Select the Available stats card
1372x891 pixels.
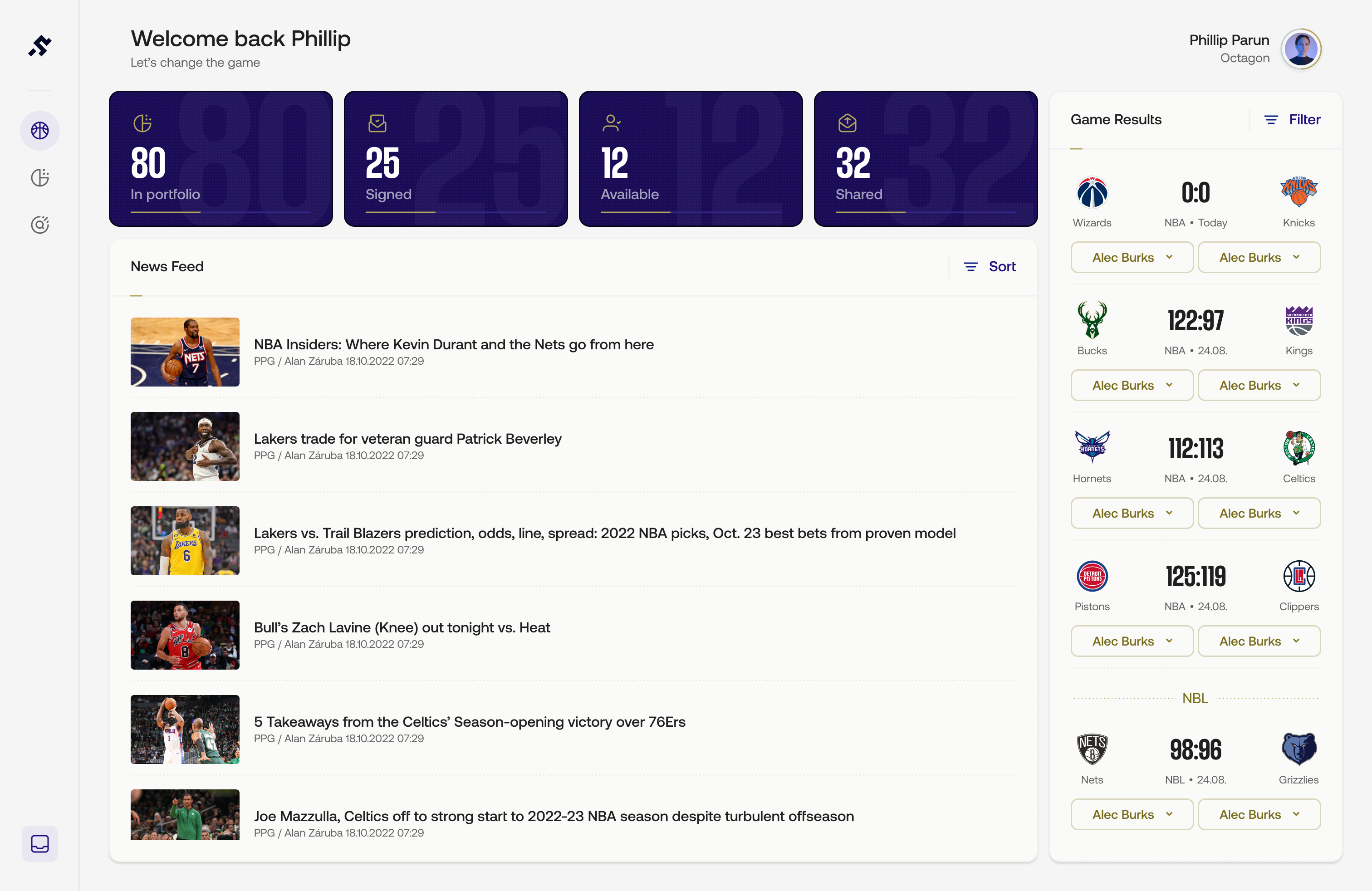(x=691, y=158)
